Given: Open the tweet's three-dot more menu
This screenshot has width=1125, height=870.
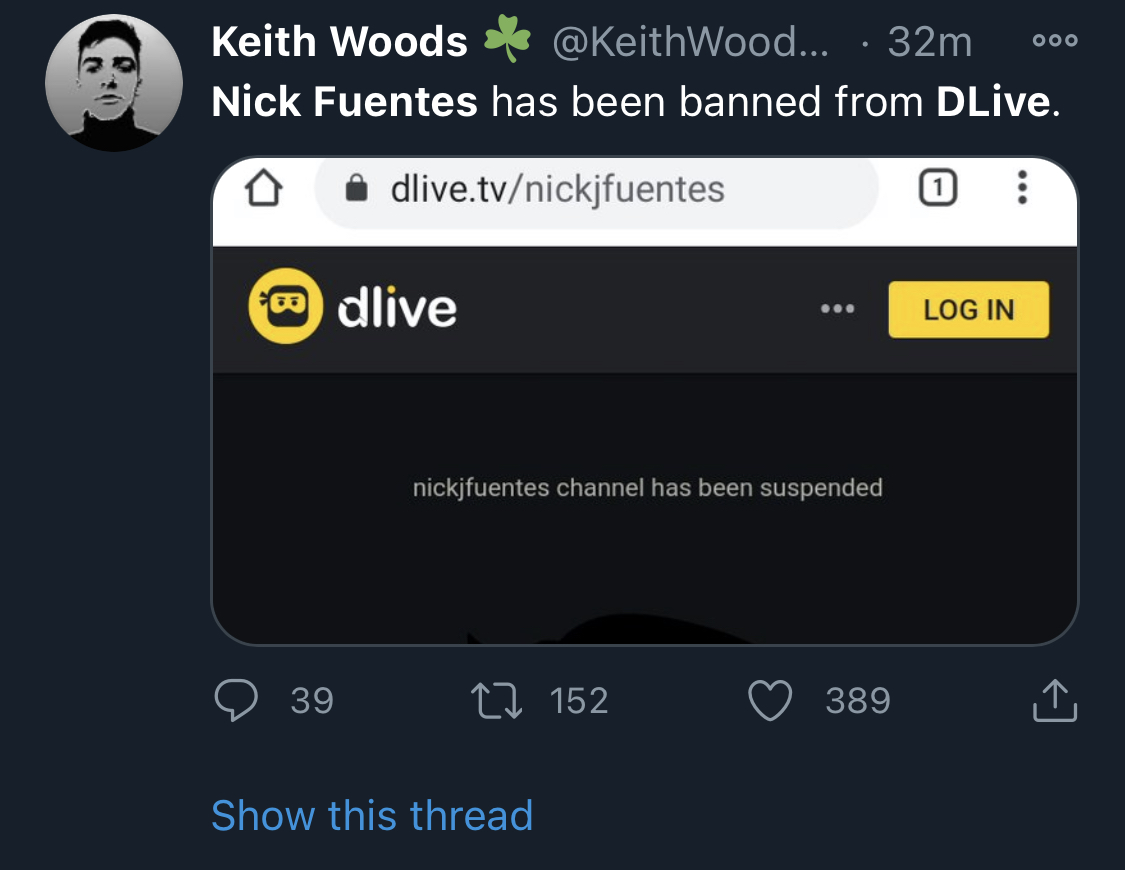Looking at the screenshot, I should click(x=1055, y=40).
